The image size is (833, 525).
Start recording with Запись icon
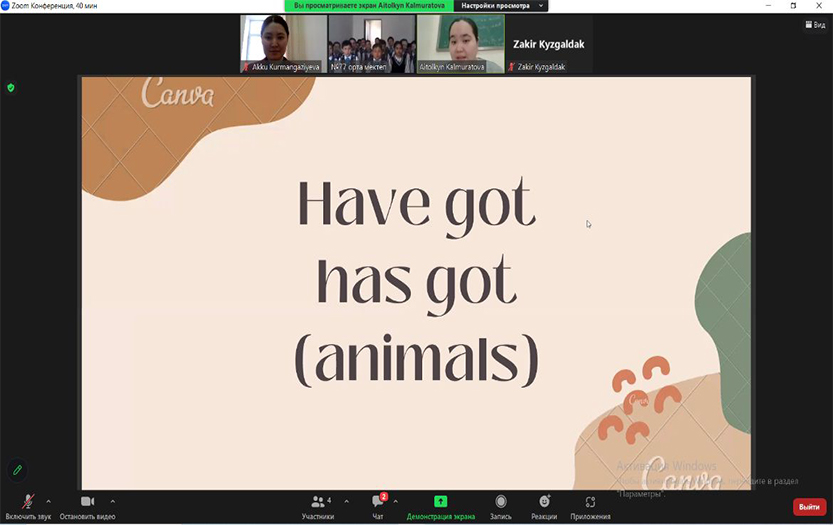(500, 502)
